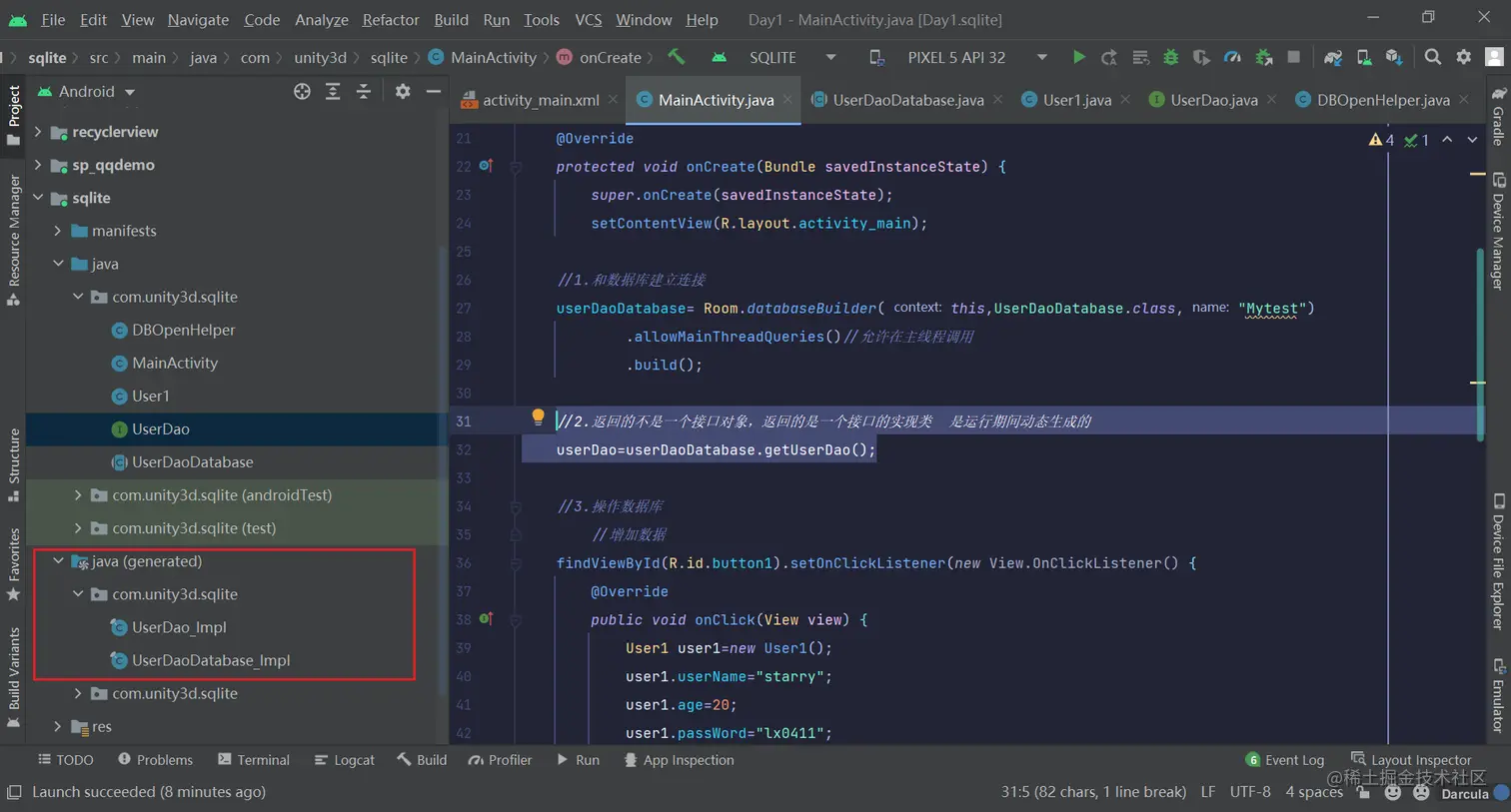Select UserDao_Impl in project tree
This screenshot has width=1511, height=812.
pos(179,627)
